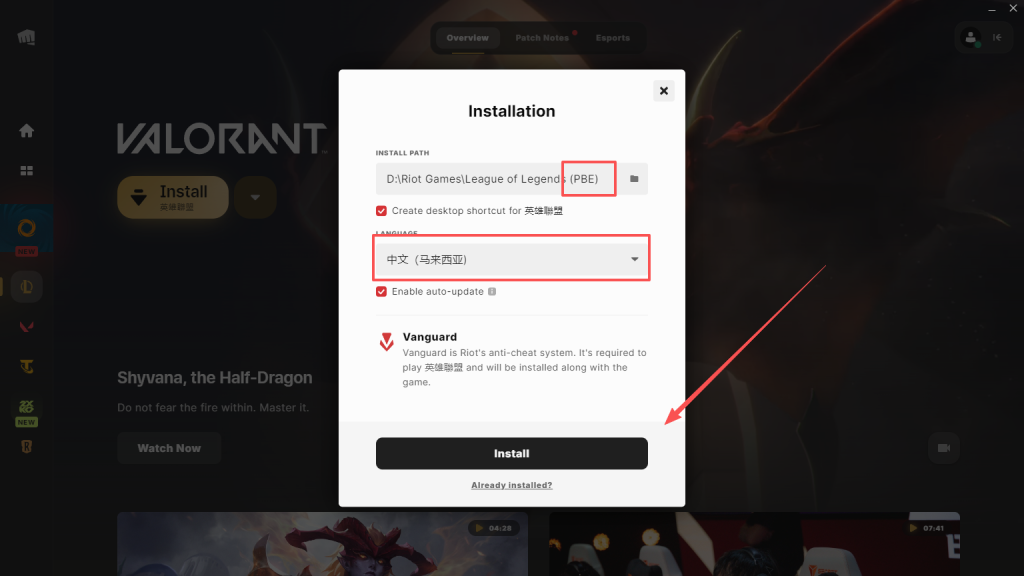
Task: Select the Legends of Runeterra sidebar icon
Action: coord(26,447)
